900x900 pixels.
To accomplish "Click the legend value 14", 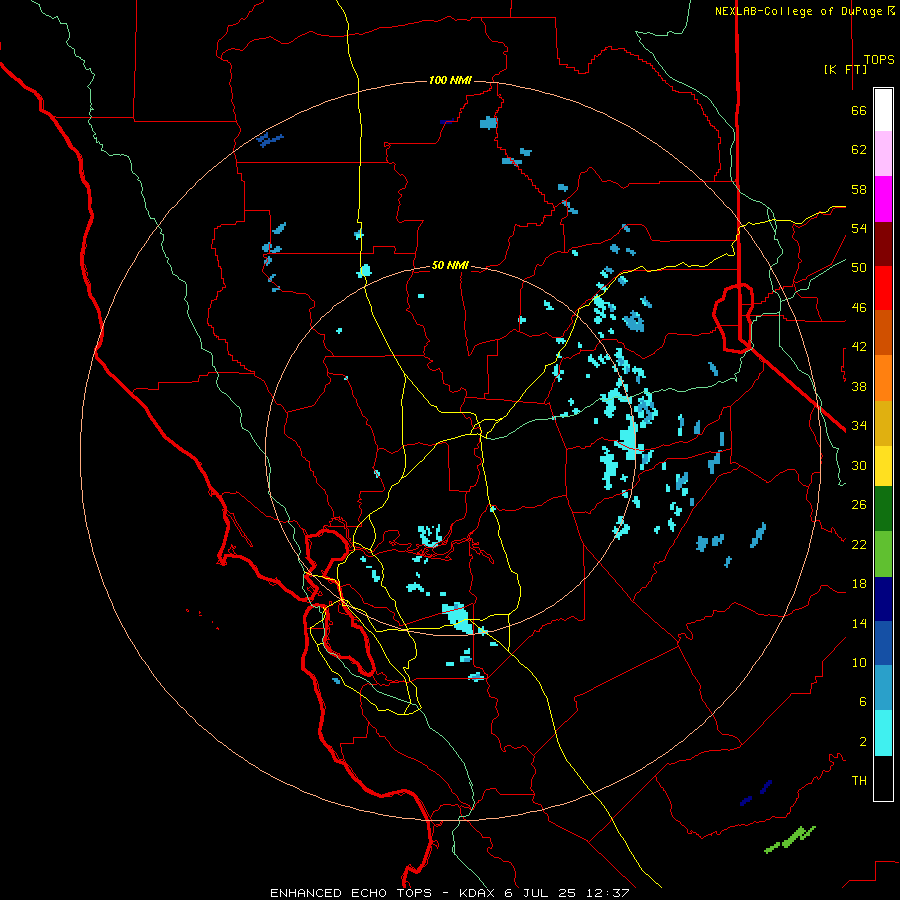I will [x=859, y=623].
